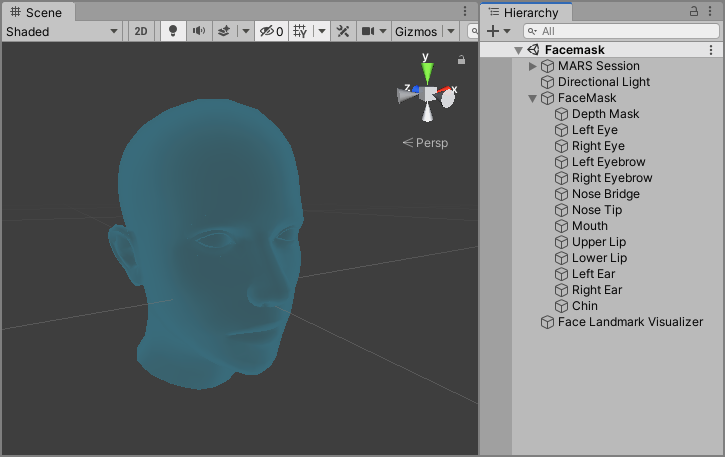Select the Face Landmark Visualizer object

pos(630,322)
